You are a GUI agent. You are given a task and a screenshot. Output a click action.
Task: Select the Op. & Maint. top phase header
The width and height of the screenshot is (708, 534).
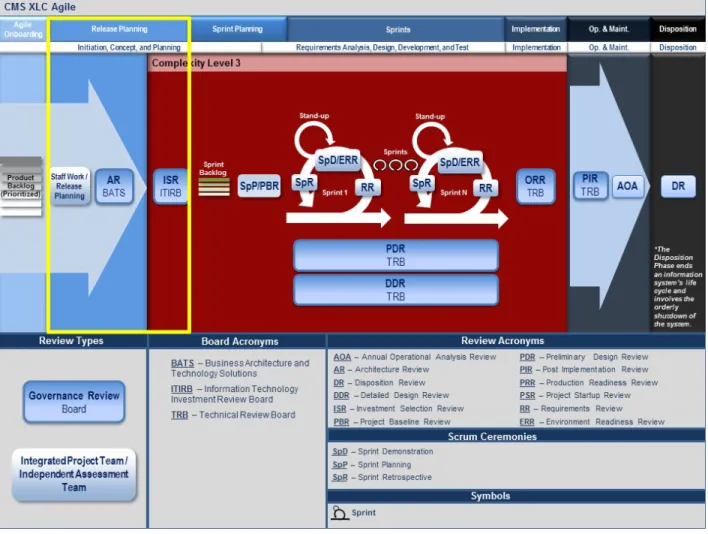click(608, 29)
